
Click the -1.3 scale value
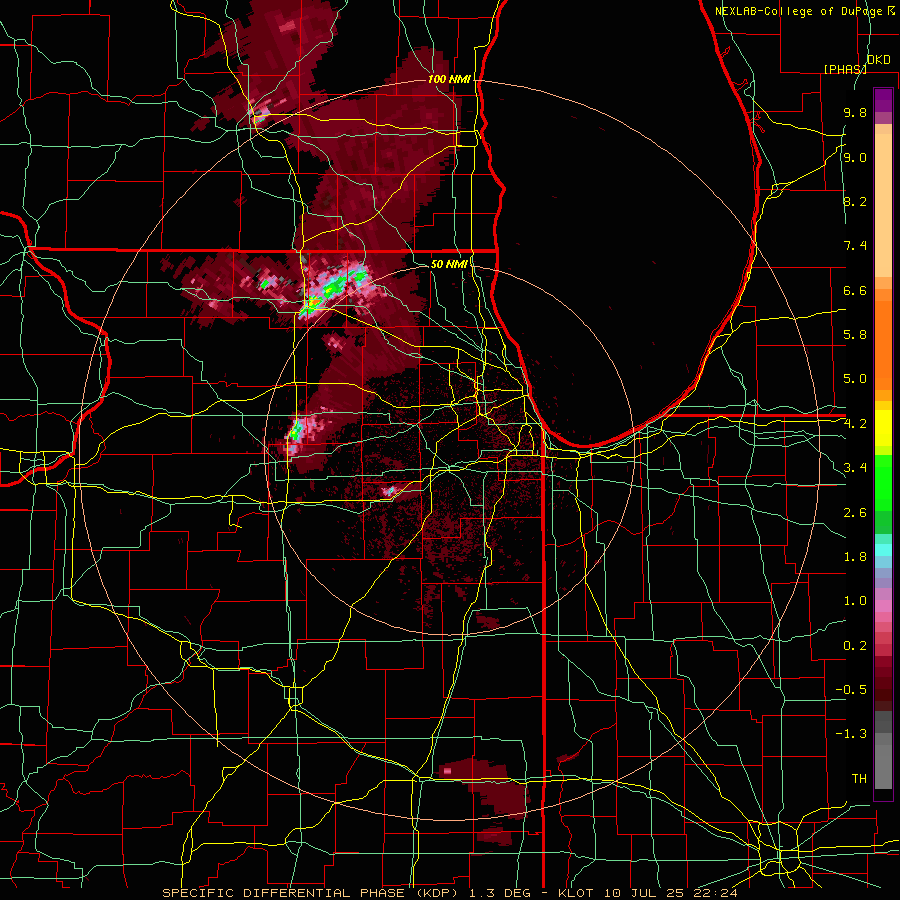tap(851, 734)
